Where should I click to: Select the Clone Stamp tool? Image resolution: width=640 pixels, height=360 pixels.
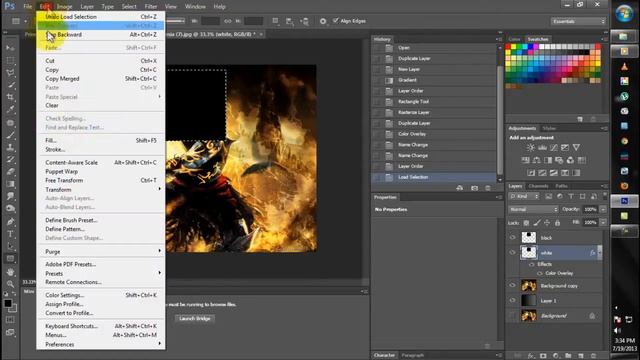pyautogui.click(x=10, y=147)
